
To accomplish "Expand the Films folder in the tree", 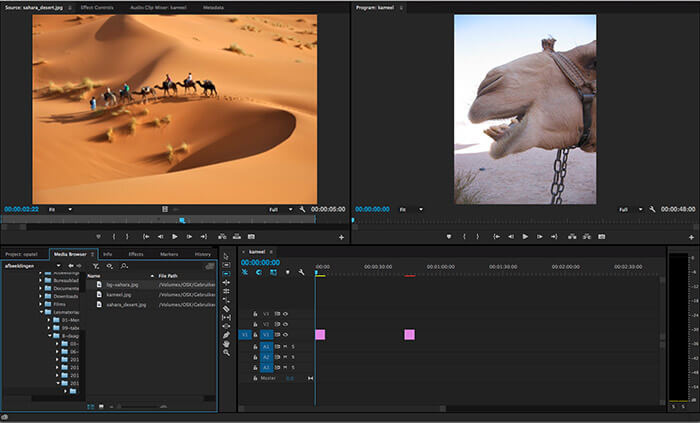I will (41, 304).
